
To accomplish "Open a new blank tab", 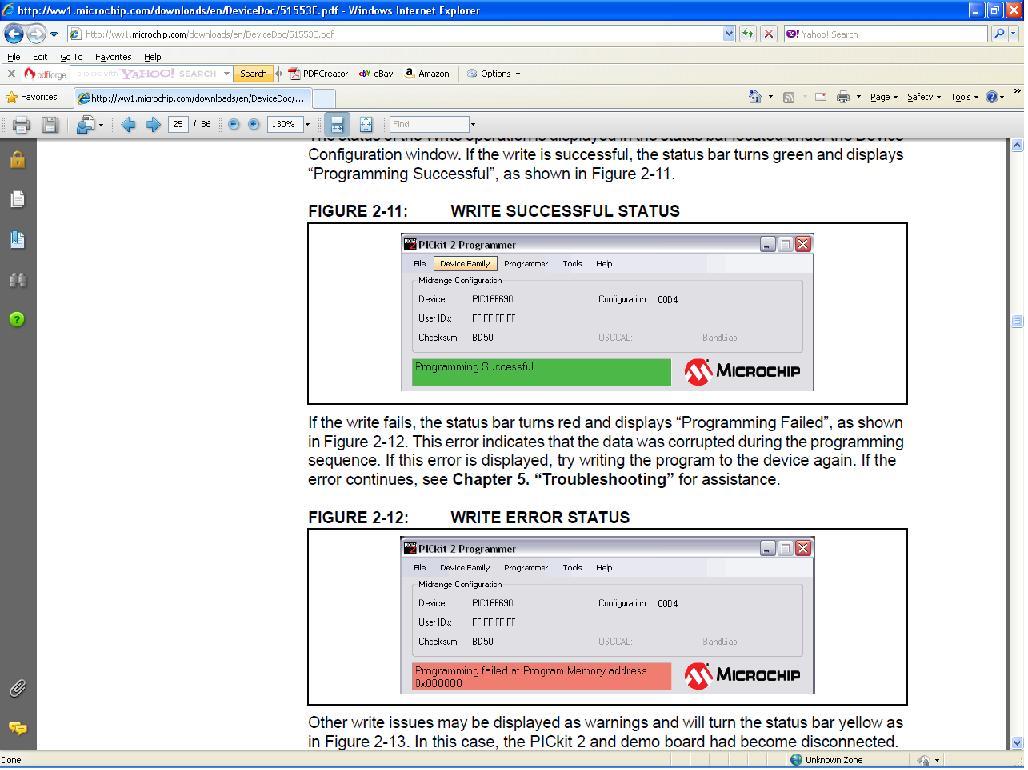I will pos(324,98).
